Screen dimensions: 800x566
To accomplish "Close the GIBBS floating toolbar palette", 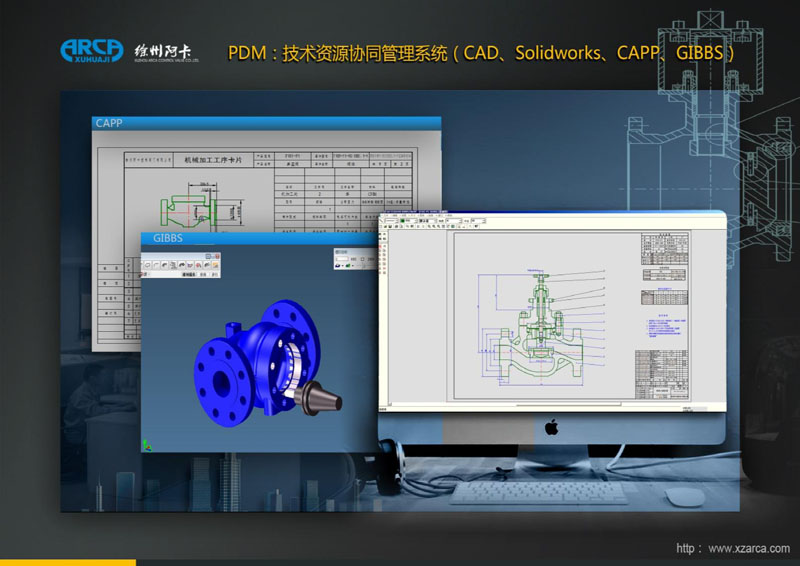I will coord(216,257).
